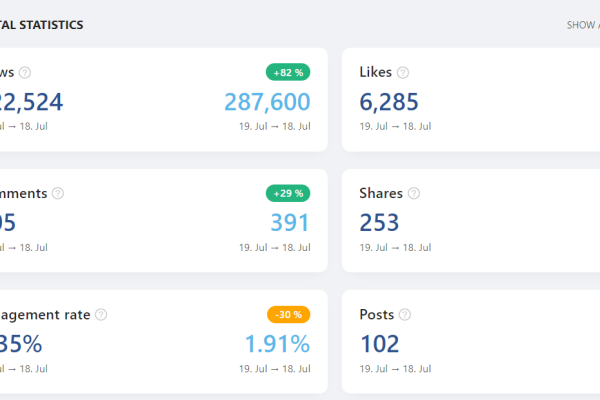Click the date range below 102 Posts
This screenshot has width=600, height=400.
point(395,368)
